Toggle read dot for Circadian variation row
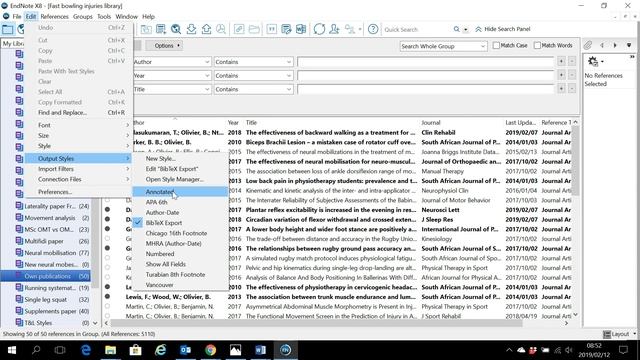Viewport: 640px width, 360px height. [107, 219]
